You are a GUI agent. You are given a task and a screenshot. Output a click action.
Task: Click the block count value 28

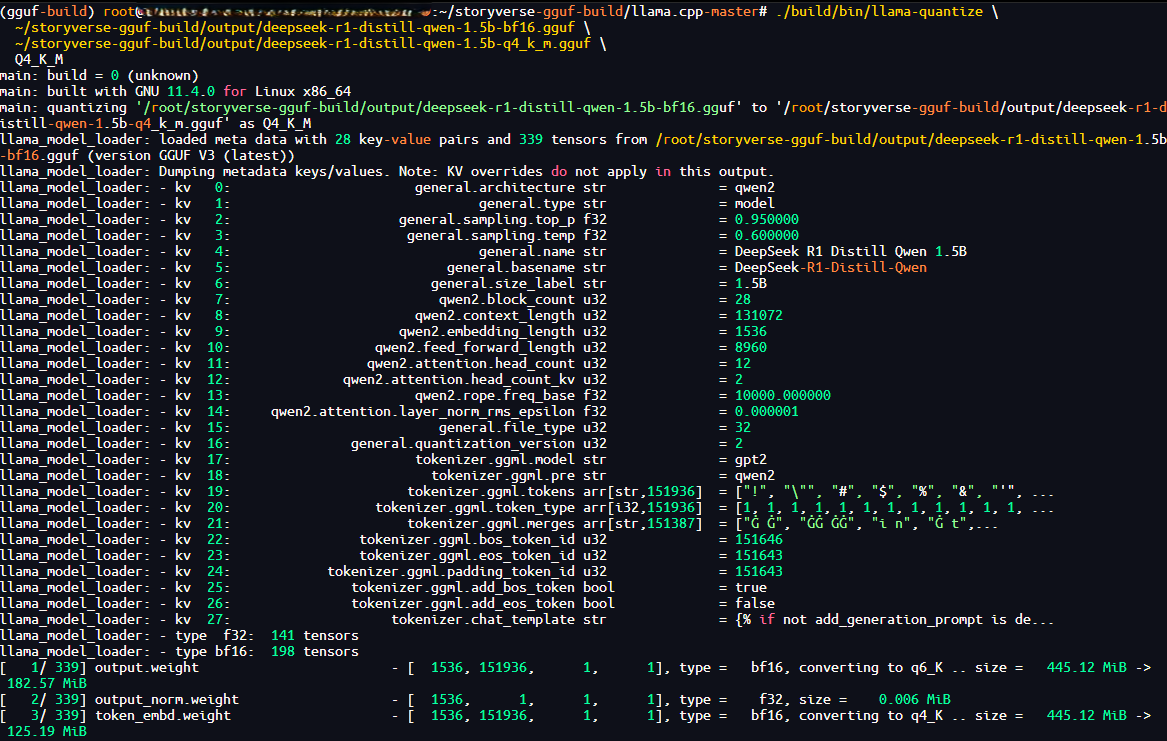coord(743,299)
